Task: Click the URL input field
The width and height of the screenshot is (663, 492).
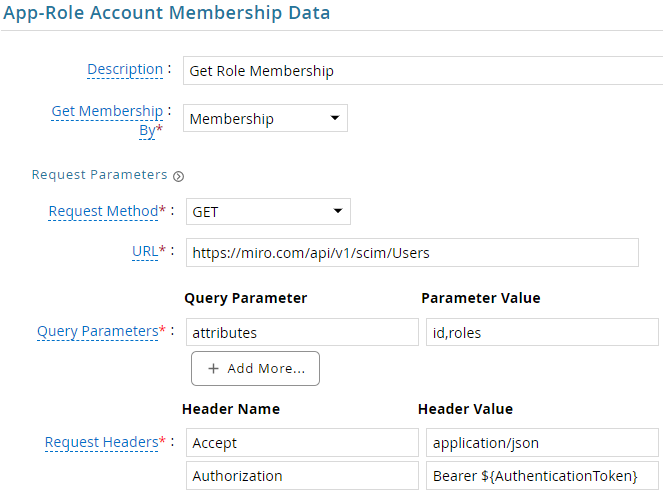Action: 412,253
